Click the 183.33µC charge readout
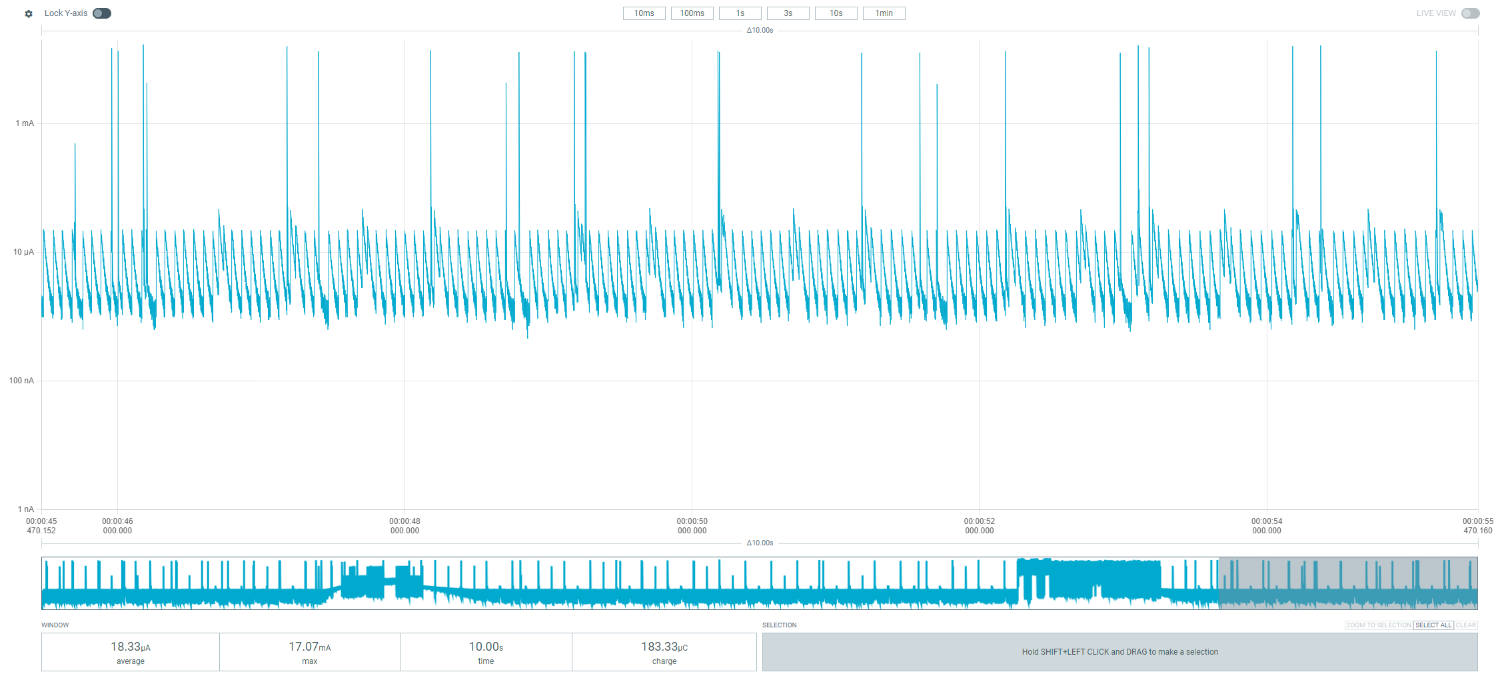This screenshot has height=684, width=1500. click(664, 652)
